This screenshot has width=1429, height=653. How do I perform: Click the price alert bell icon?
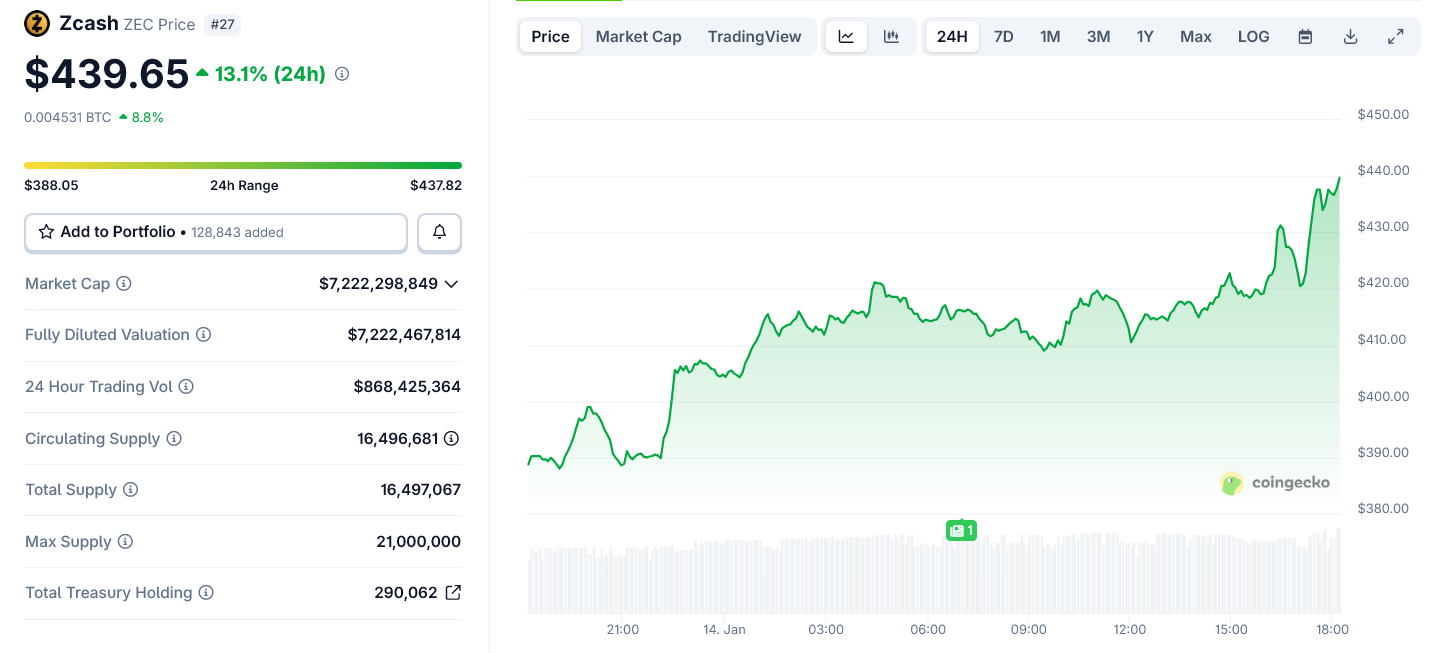439,232
